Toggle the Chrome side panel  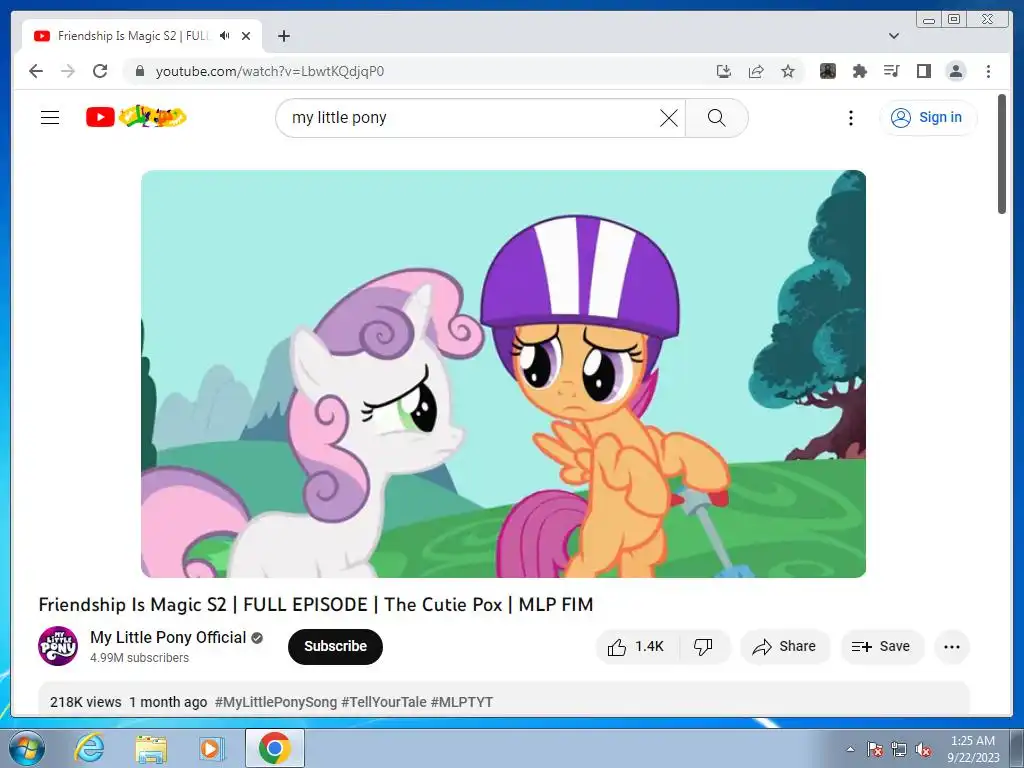pos(923,71)
